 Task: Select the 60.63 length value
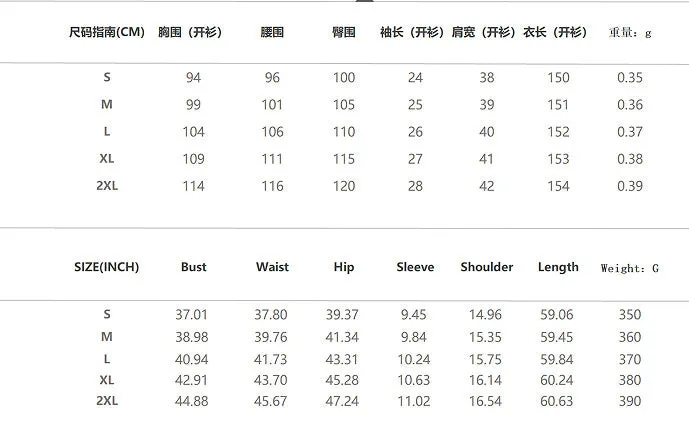tap(557, 401)
